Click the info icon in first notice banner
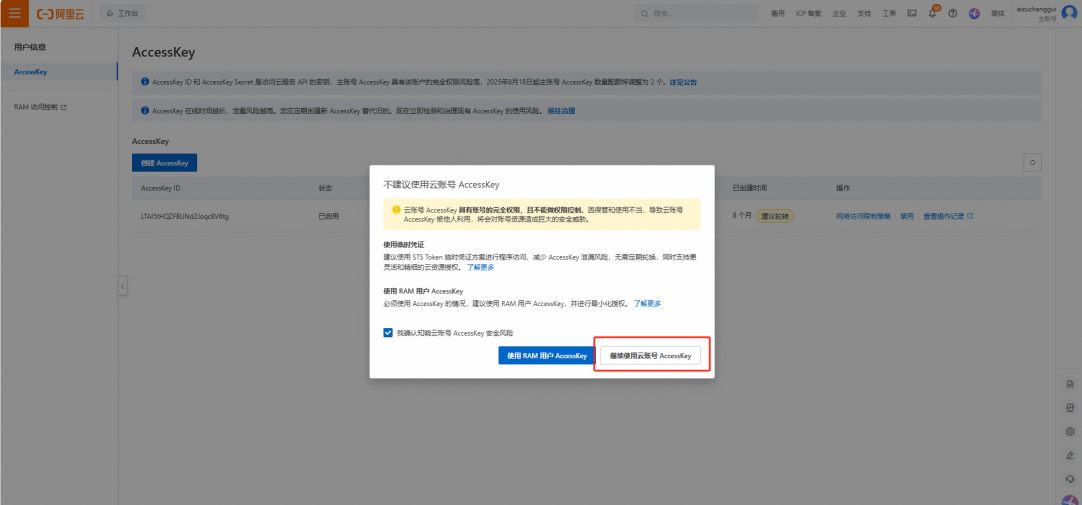This screenshot has height=505, width=1082. tap(145, 81)
